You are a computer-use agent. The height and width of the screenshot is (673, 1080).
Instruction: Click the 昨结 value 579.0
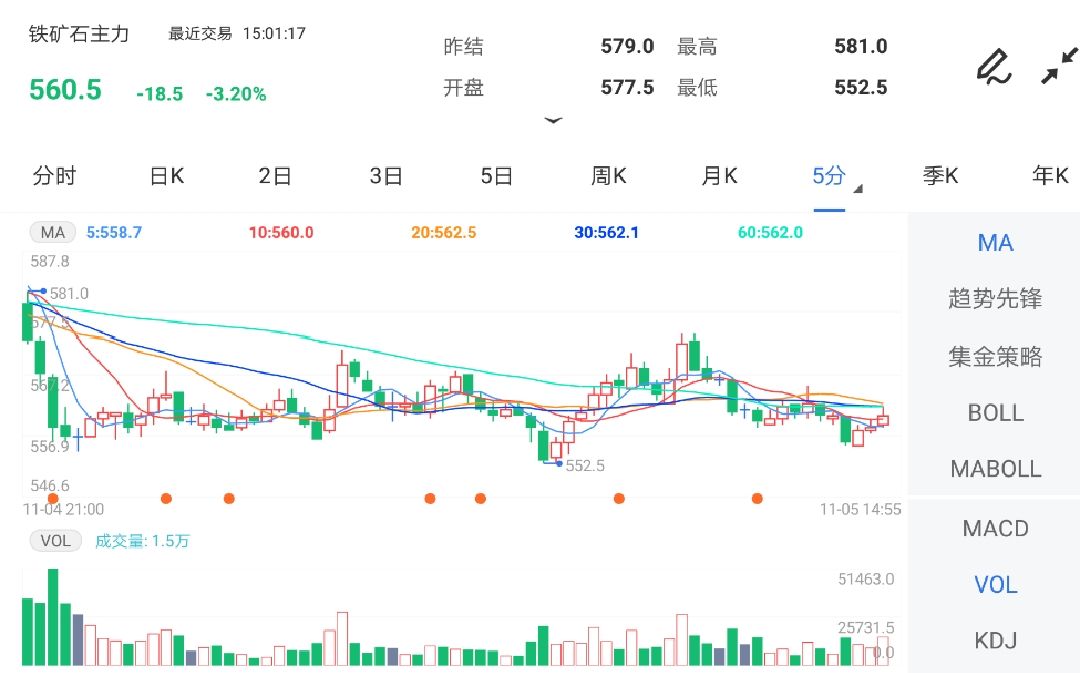point(627,46)
